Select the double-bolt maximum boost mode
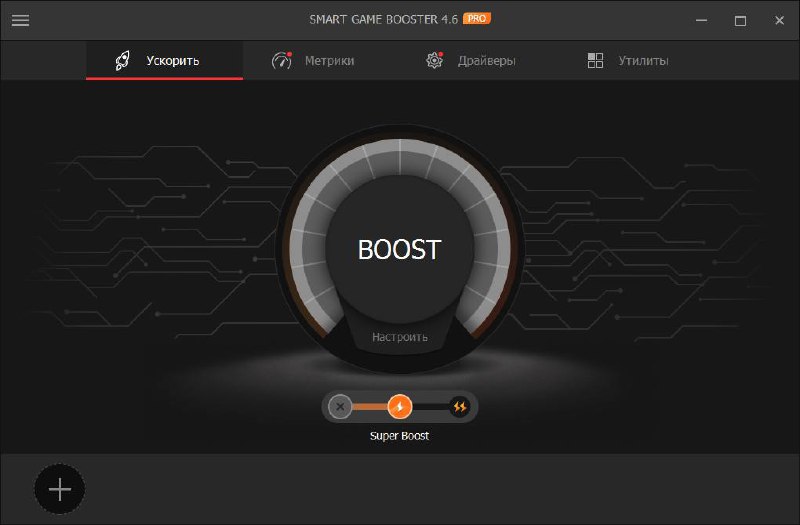 coord(460,407)
